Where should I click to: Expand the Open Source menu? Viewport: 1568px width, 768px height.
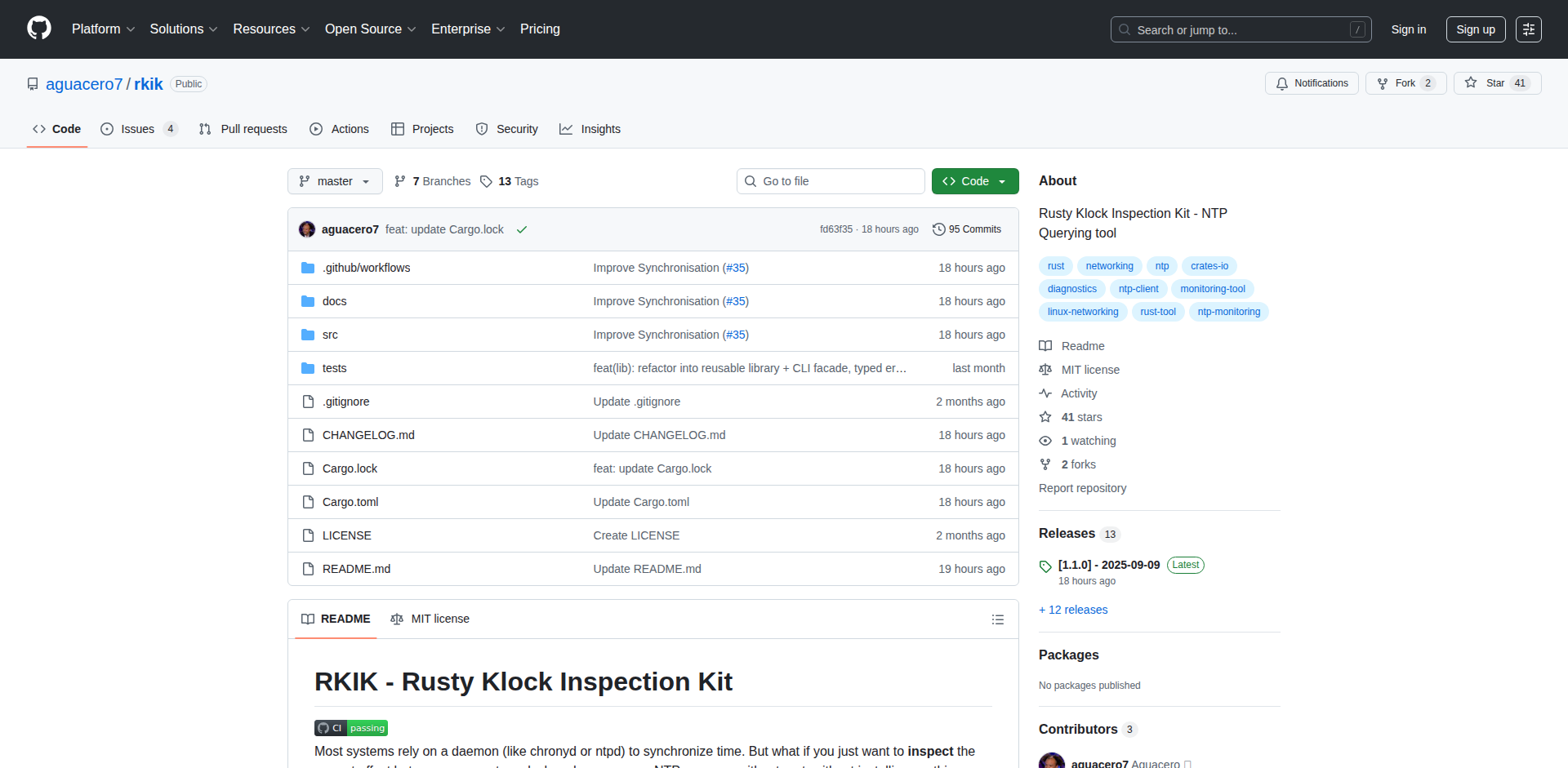[370, 29]
